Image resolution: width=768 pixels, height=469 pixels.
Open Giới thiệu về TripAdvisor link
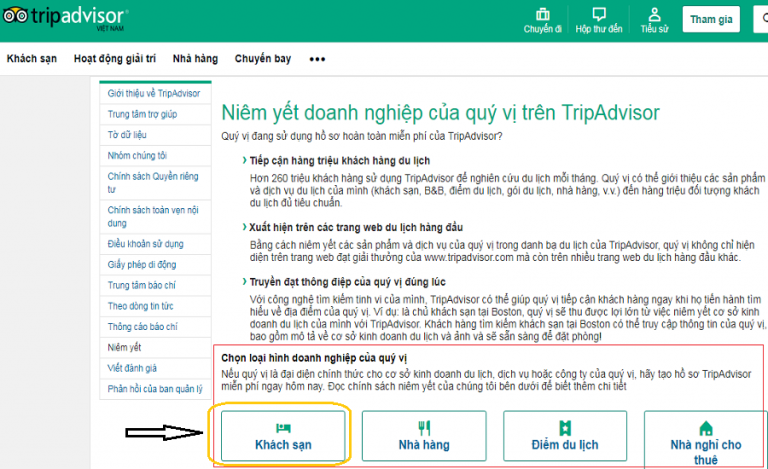point(154,94)
